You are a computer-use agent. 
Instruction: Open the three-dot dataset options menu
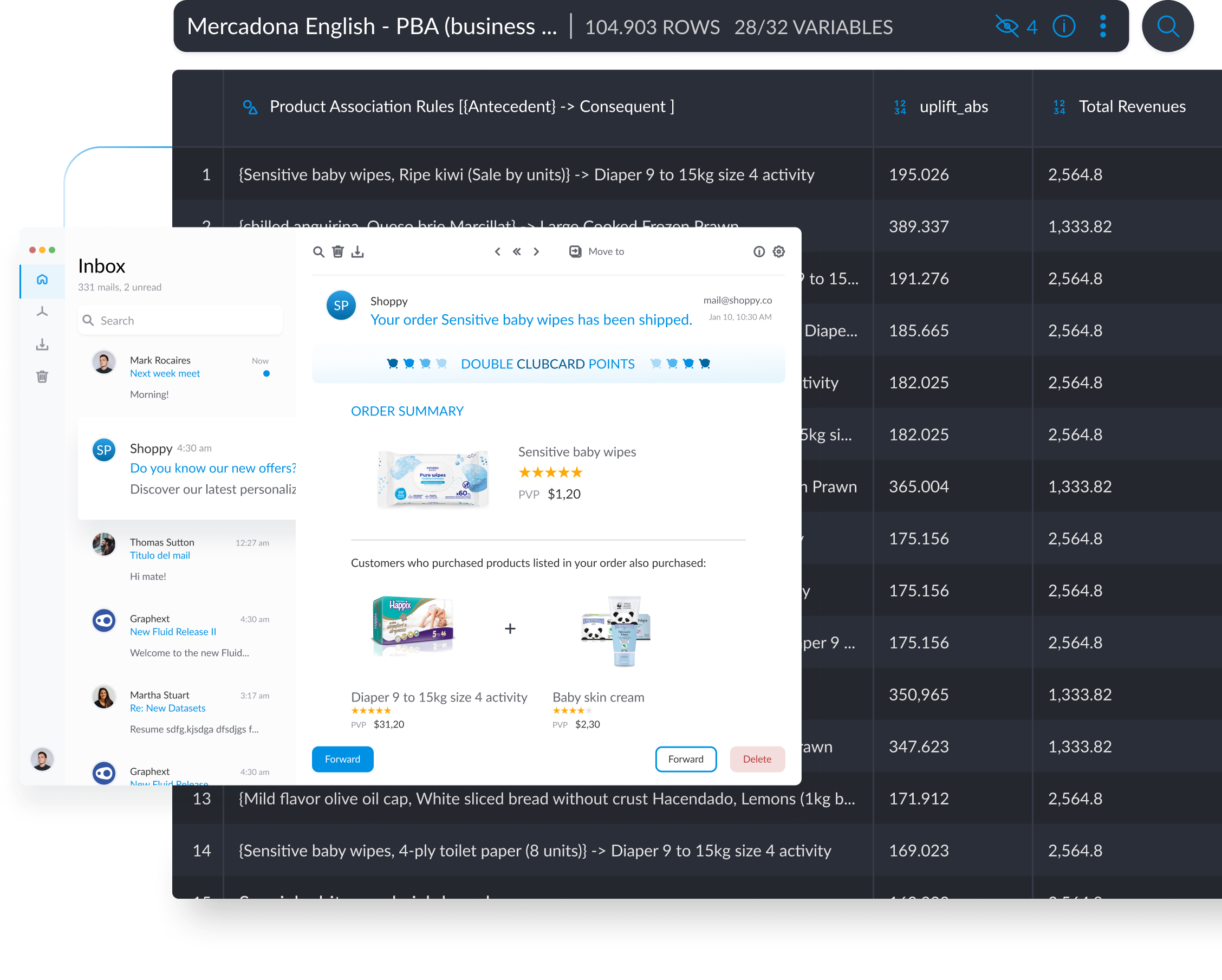click(1102, 27)
